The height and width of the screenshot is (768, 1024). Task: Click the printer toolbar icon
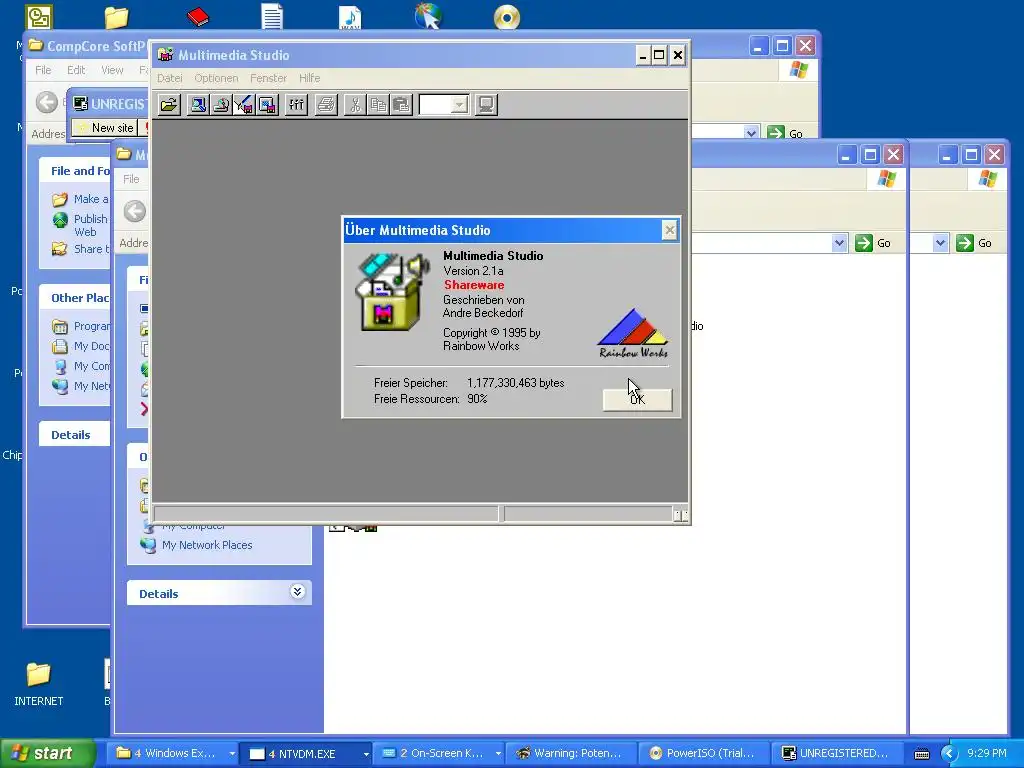[x=326, y=104]
